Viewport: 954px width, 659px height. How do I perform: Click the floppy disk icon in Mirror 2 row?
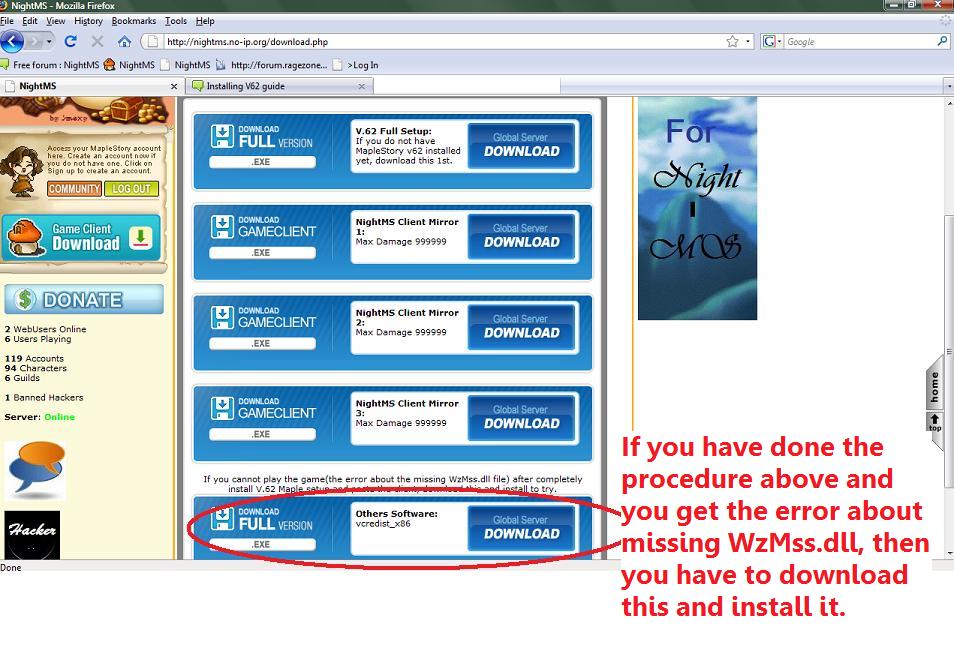coord(222,317)
